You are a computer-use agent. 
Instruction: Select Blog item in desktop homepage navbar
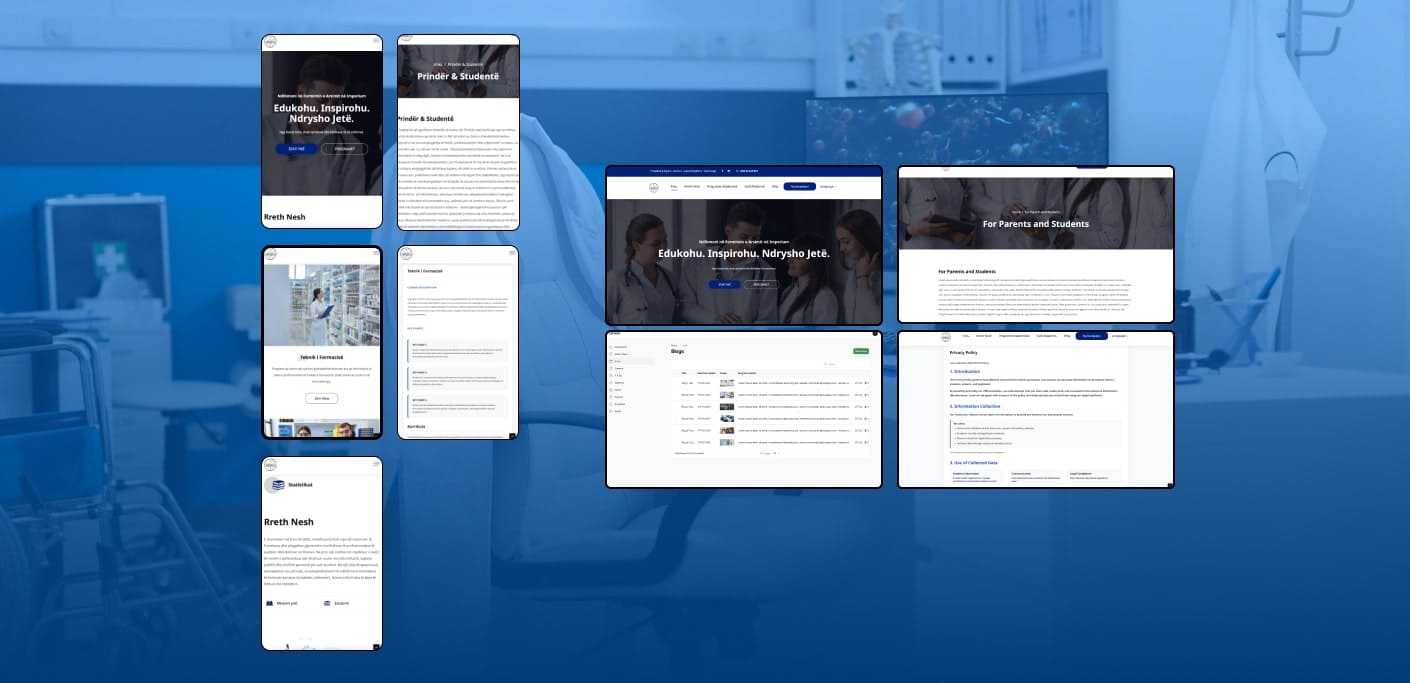(x=774, y=187)
